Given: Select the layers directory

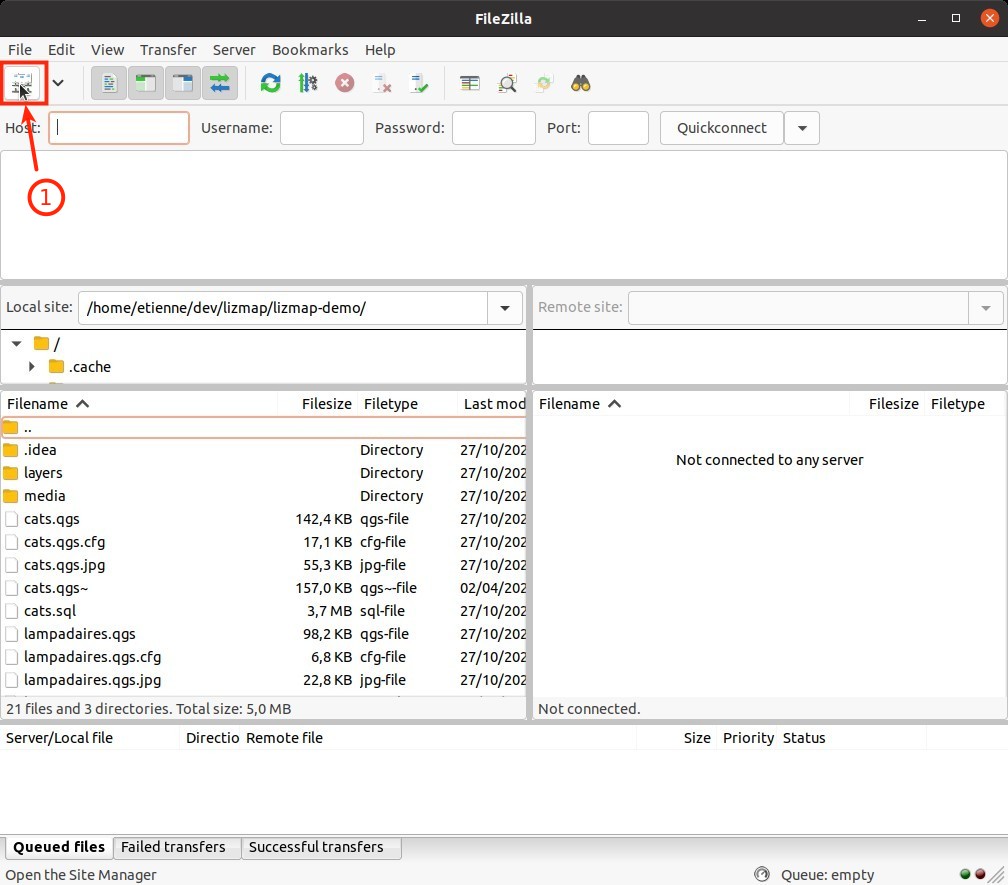Looking at the screenshot, I should (264, 473).
